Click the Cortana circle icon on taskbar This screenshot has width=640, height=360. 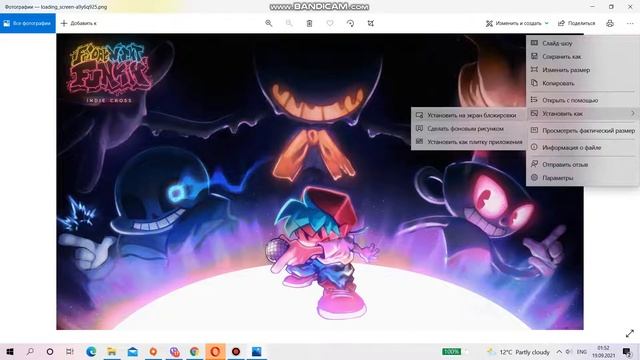click(50, 351)
